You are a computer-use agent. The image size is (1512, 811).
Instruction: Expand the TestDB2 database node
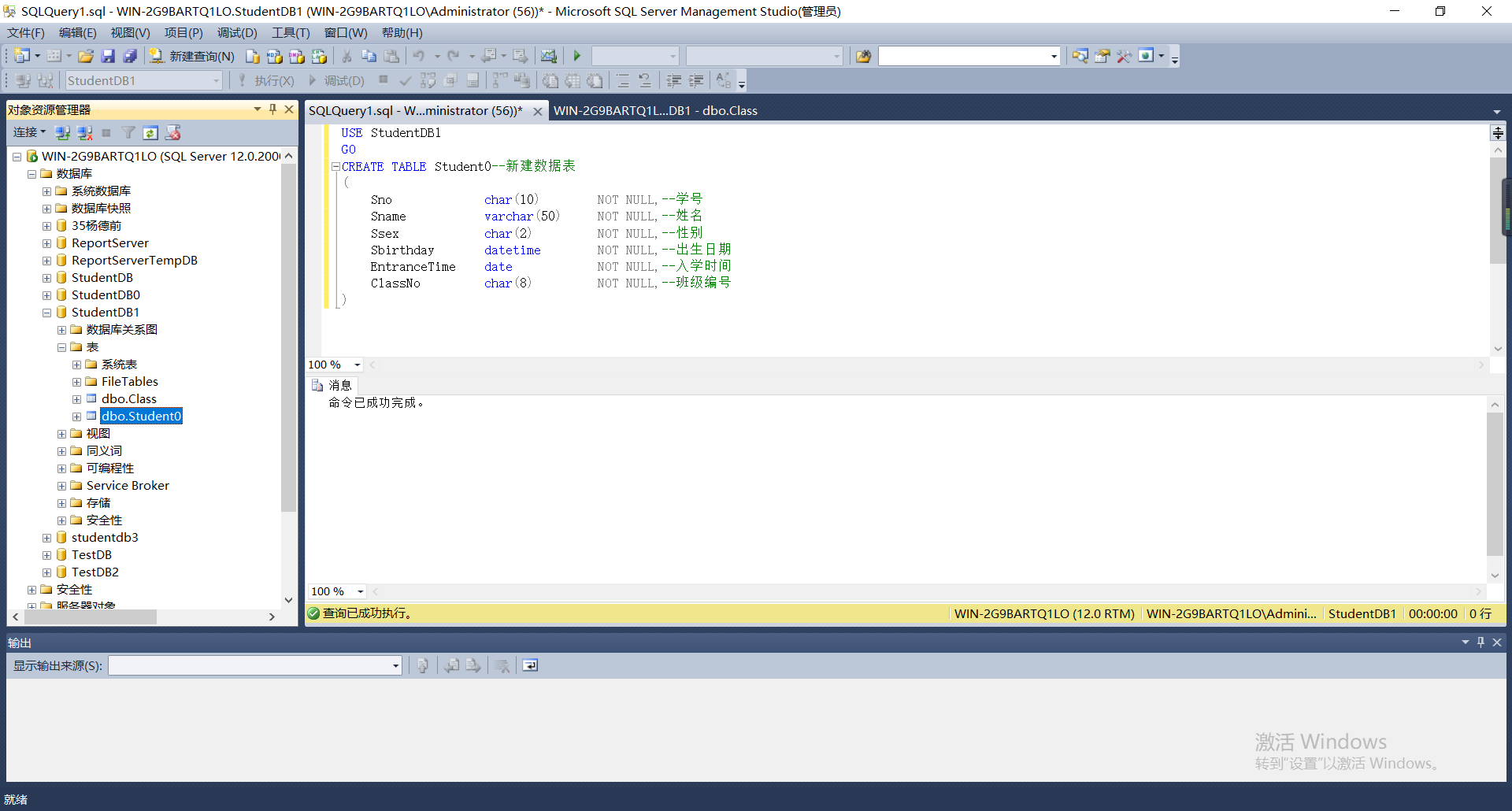tap(46, 572)
